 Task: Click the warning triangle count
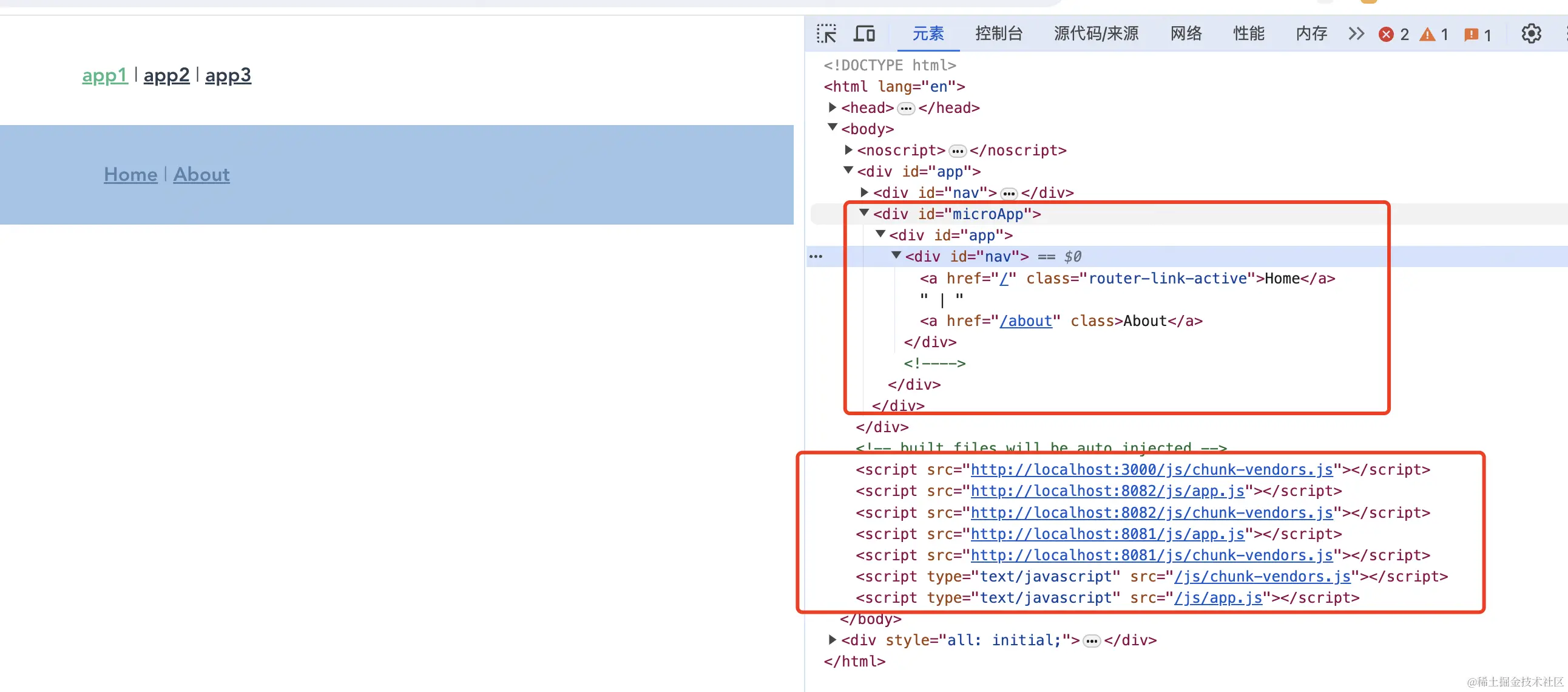(x=1434, y=35)
